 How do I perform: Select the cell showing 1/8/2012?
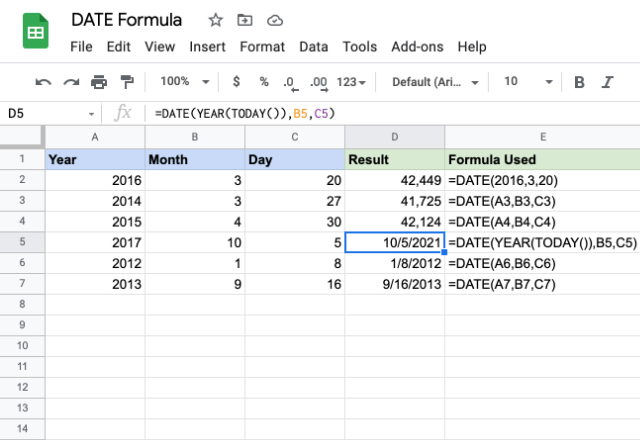(395, 263)
